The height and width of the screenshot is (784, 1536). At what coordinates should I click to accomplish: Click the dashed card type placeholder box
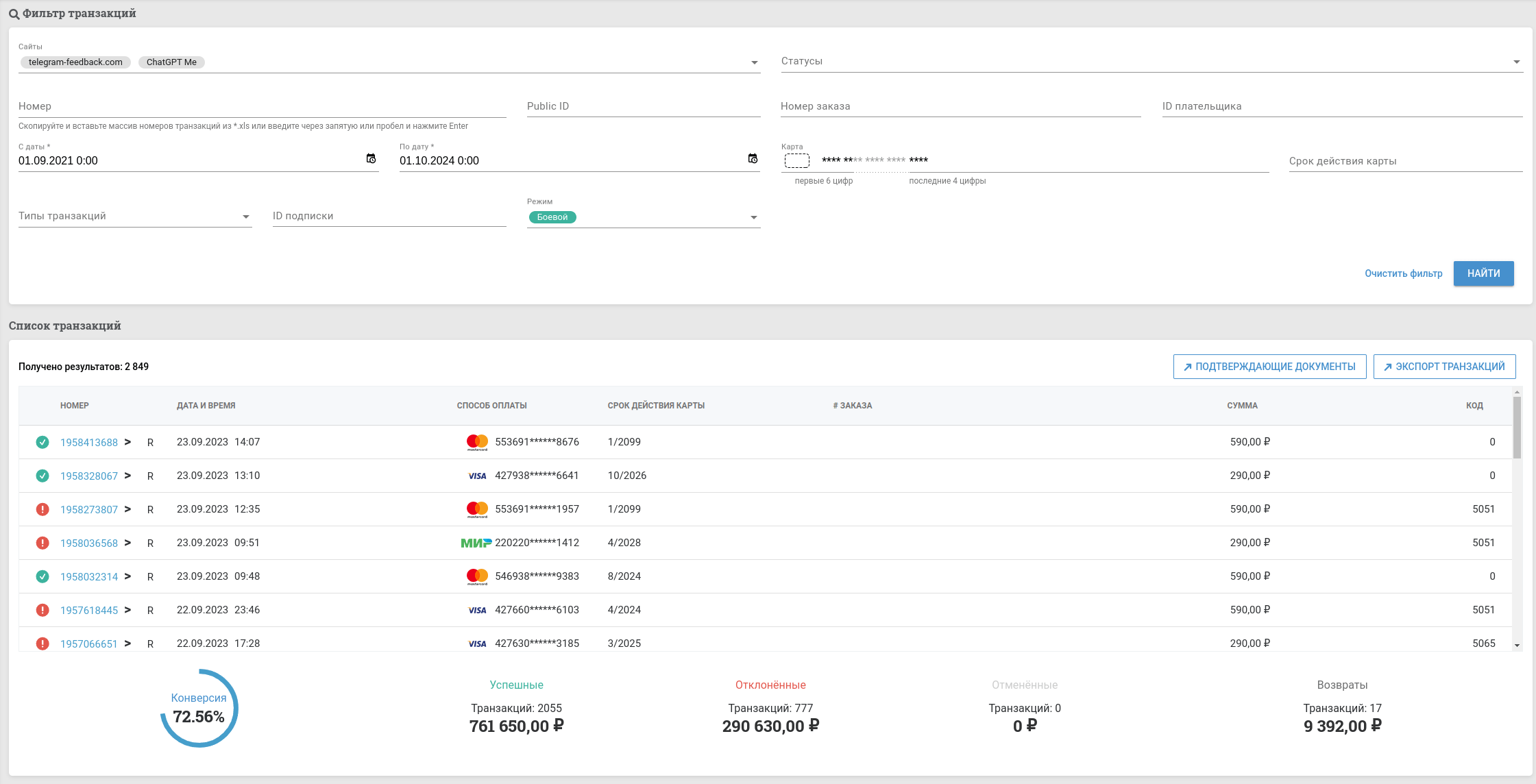pos(796,160)
